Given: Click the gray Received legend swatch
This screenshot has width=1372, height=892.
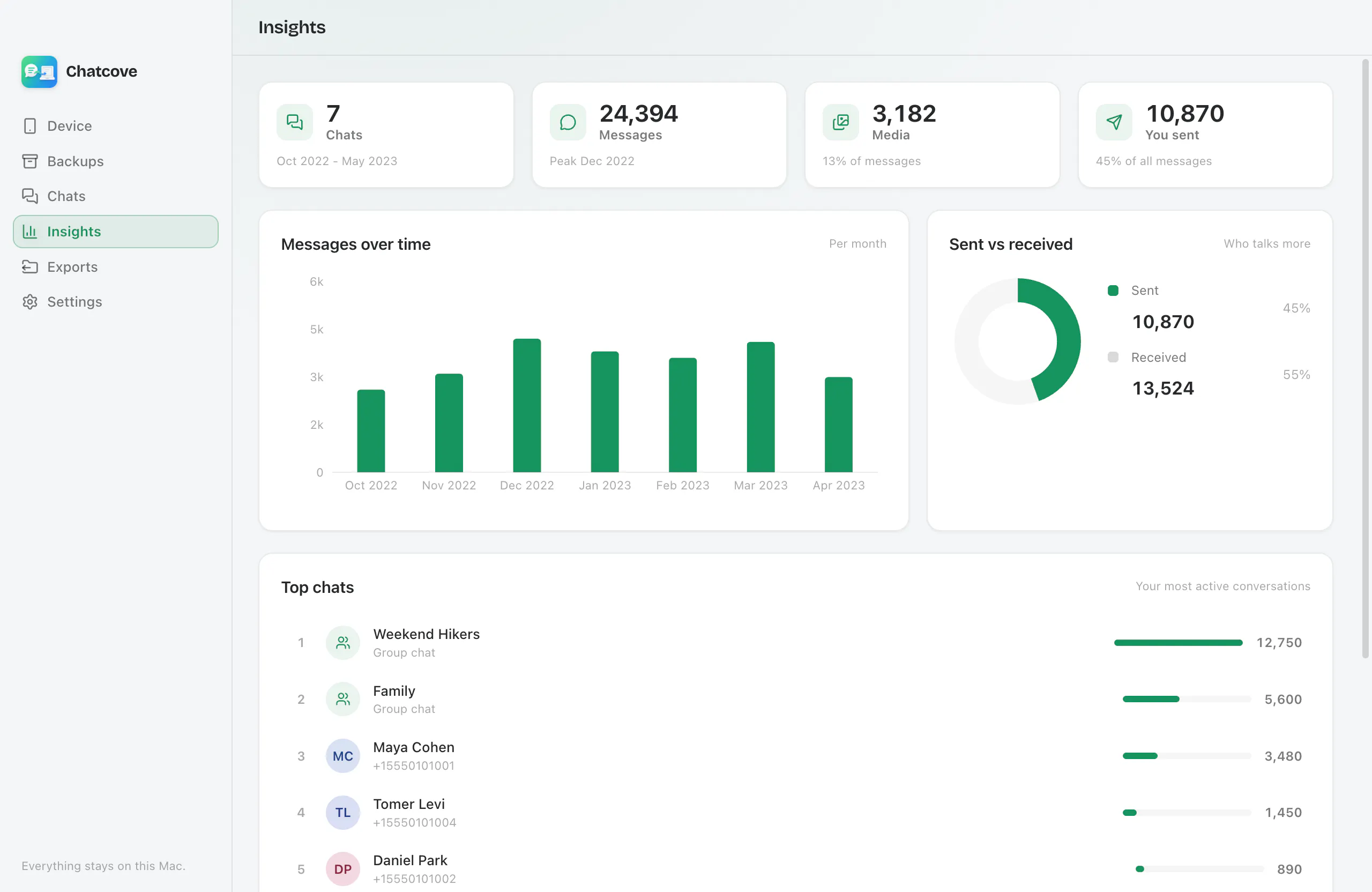Looking at the screenshot, I should [1113, 357].
